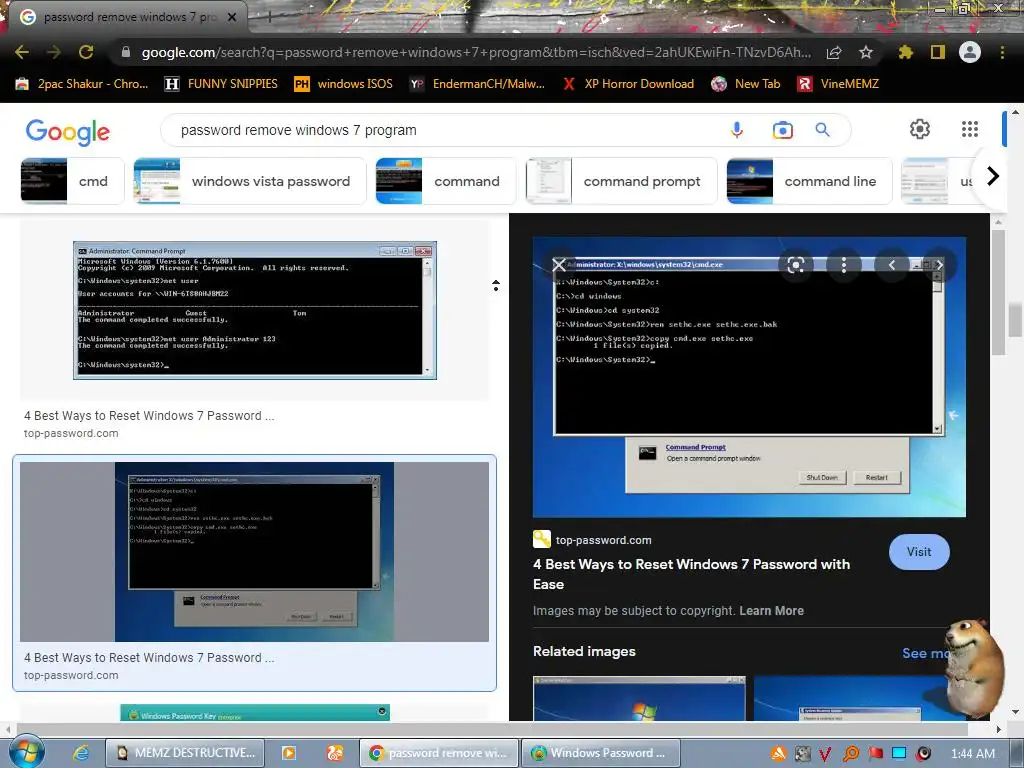The width and height of the screenshot is (1024, 768).
Task: Open selected sethc.exe command prompt result thumbnail
Action: (255, 552)
